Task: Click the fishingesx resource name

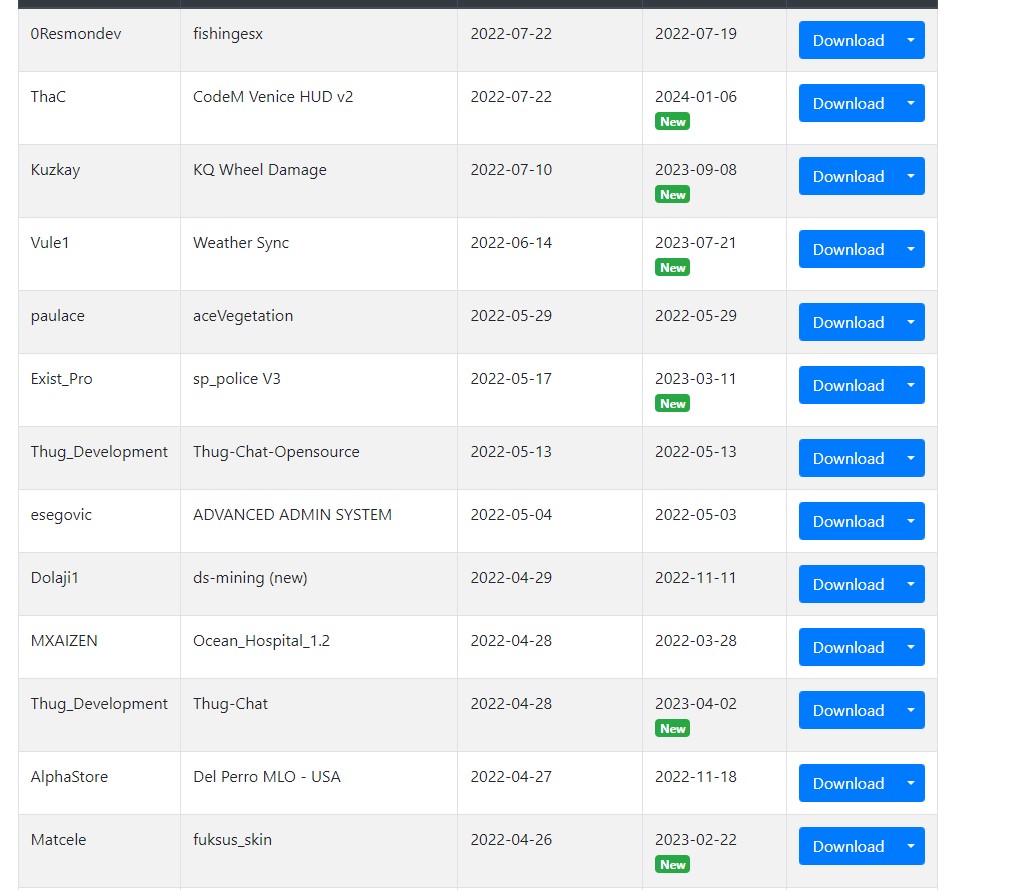Action: tap(228, 34)
